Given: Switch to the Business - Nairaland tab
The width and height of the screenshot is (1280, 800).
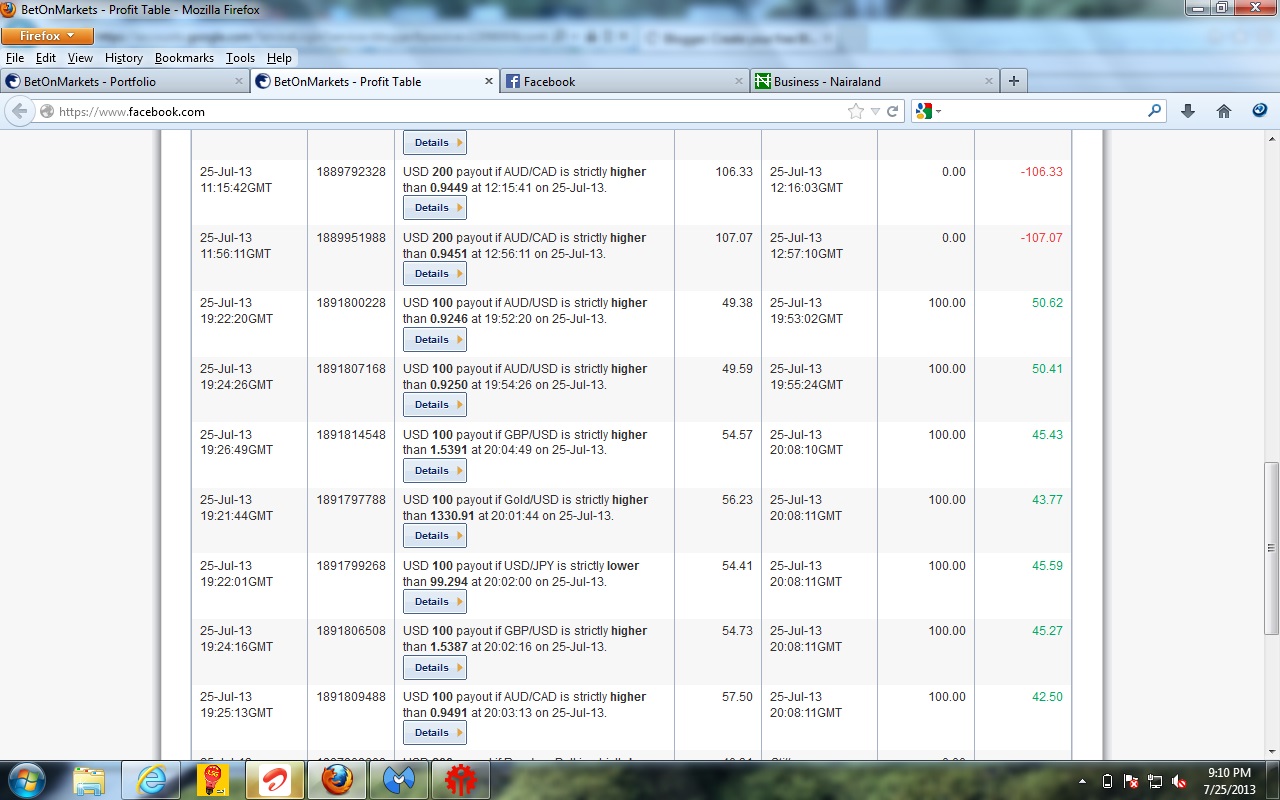Looking at the screenshot, I should (x=875, y=82).
